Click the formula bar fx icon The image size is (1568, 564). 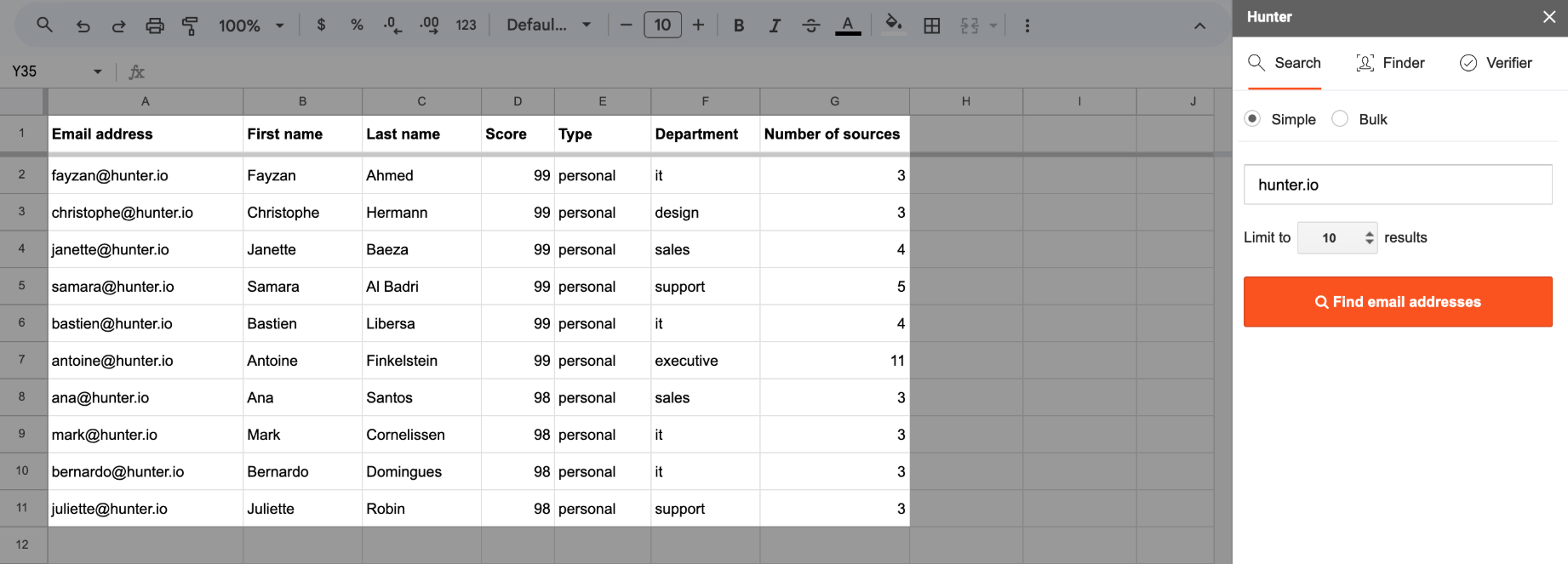[x=136, y=71]
